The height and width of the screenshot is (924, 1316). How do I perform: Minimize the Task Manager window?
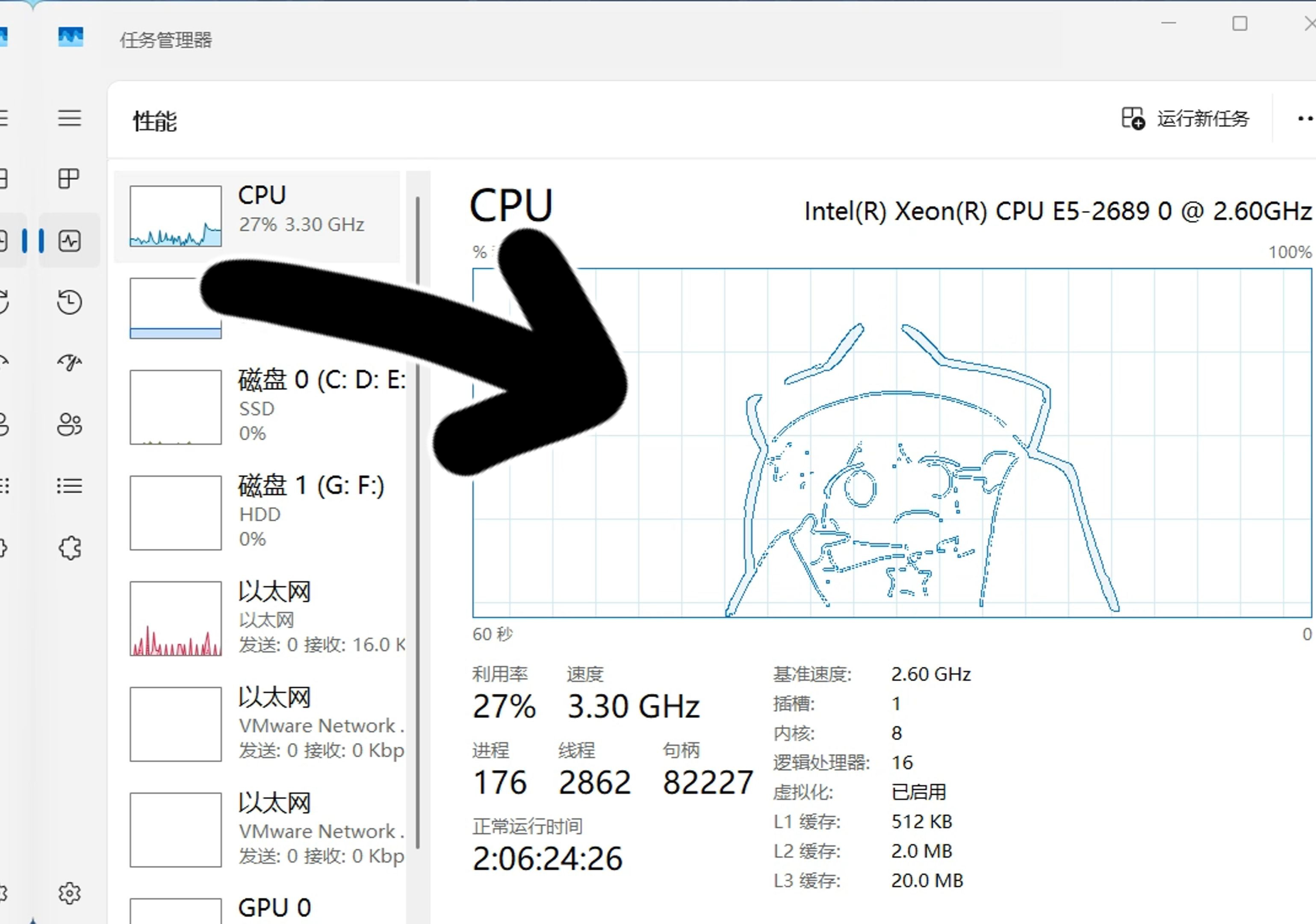(x=1168, y=24)
